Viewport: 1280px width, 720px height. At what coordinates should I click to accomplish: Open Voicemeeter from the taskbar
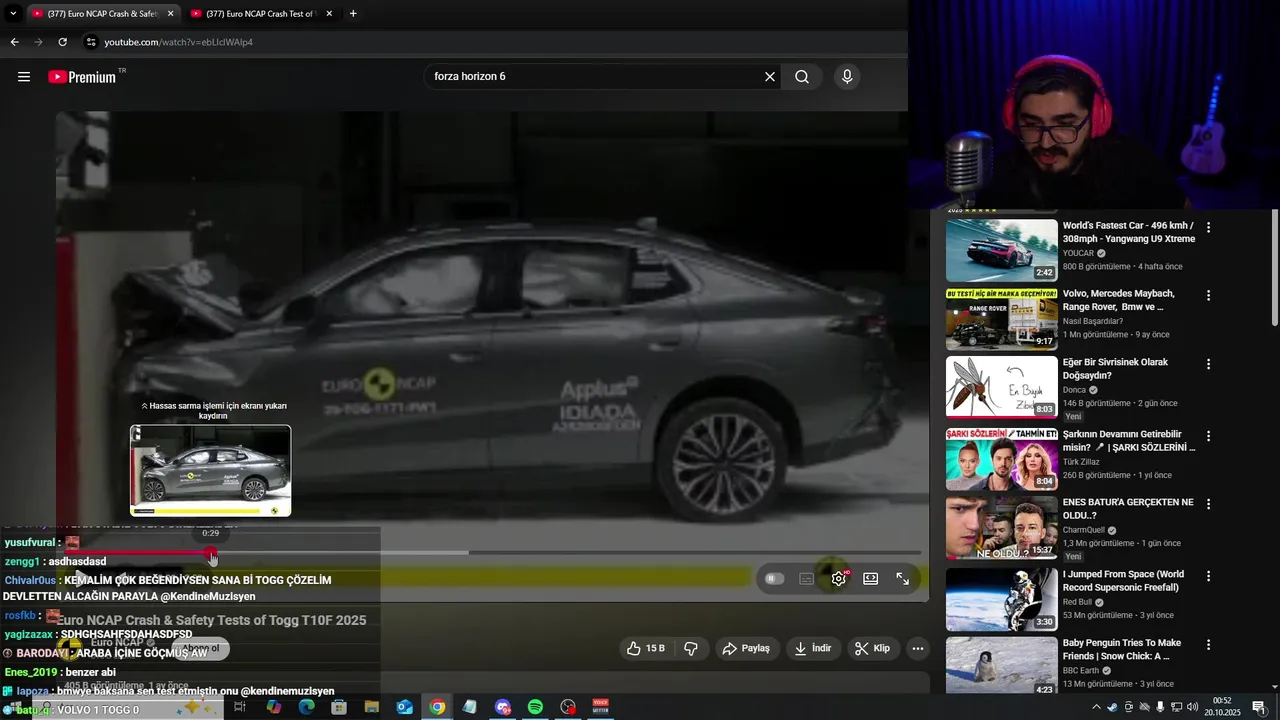[601, 707]
